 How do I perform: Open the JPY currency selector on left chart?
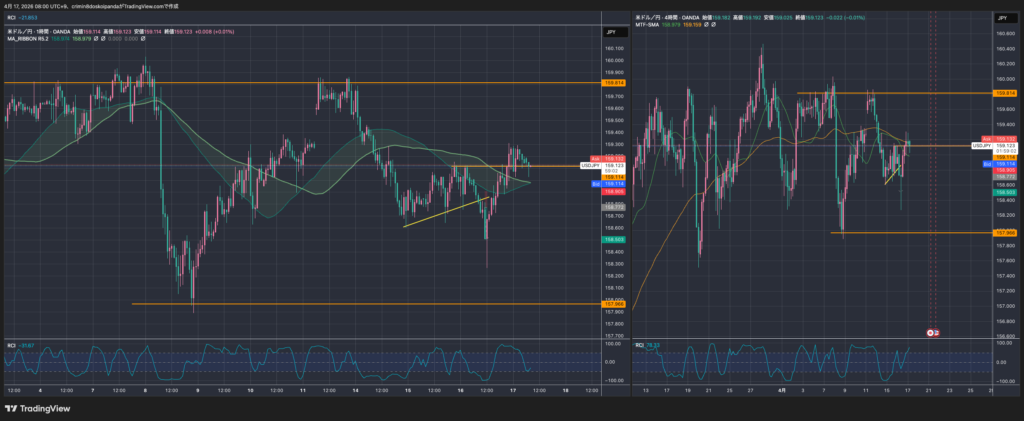(610, 32)
